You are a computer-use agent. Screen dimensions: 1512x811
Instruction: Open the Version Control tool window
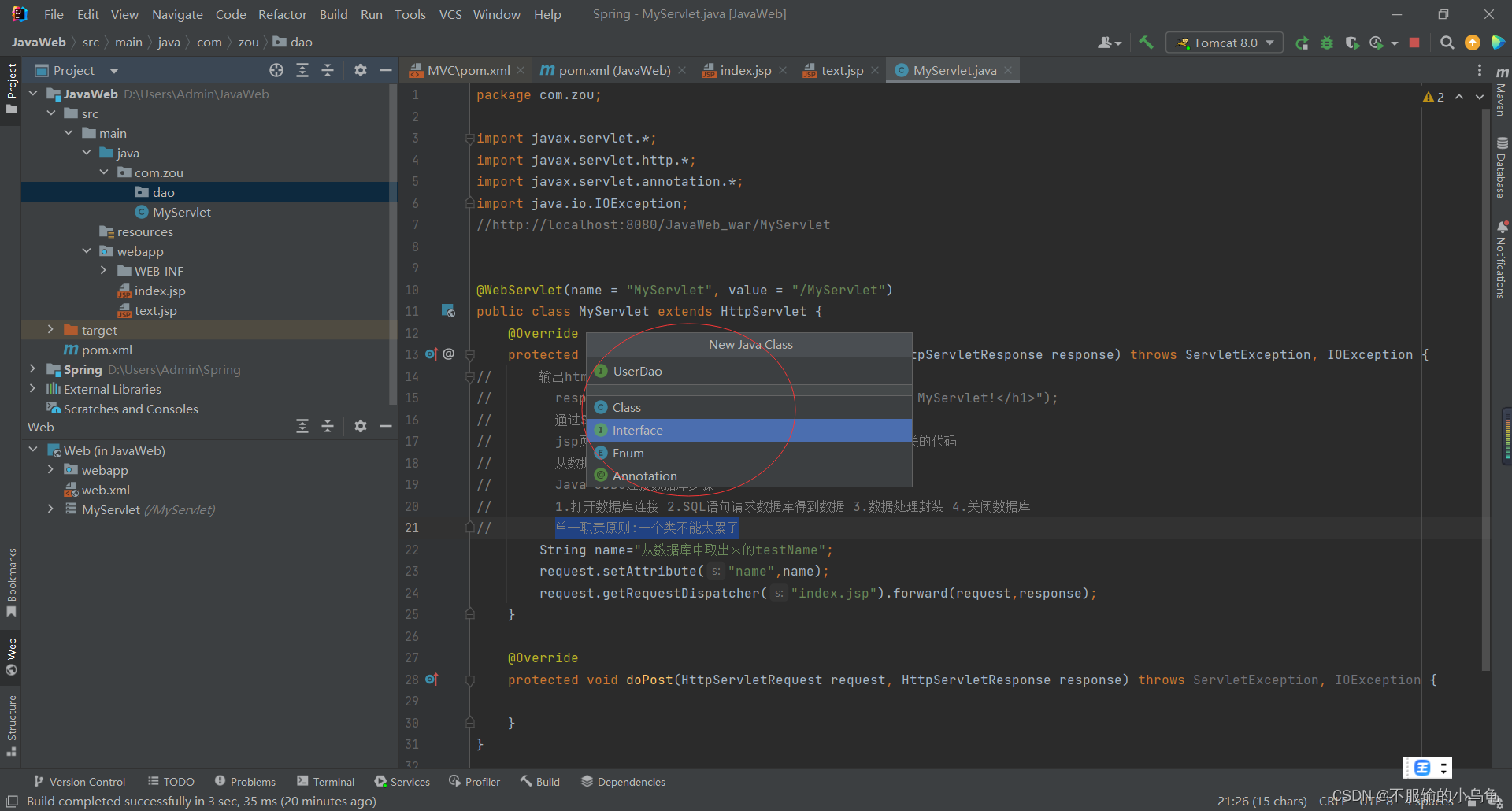[79, 782]
